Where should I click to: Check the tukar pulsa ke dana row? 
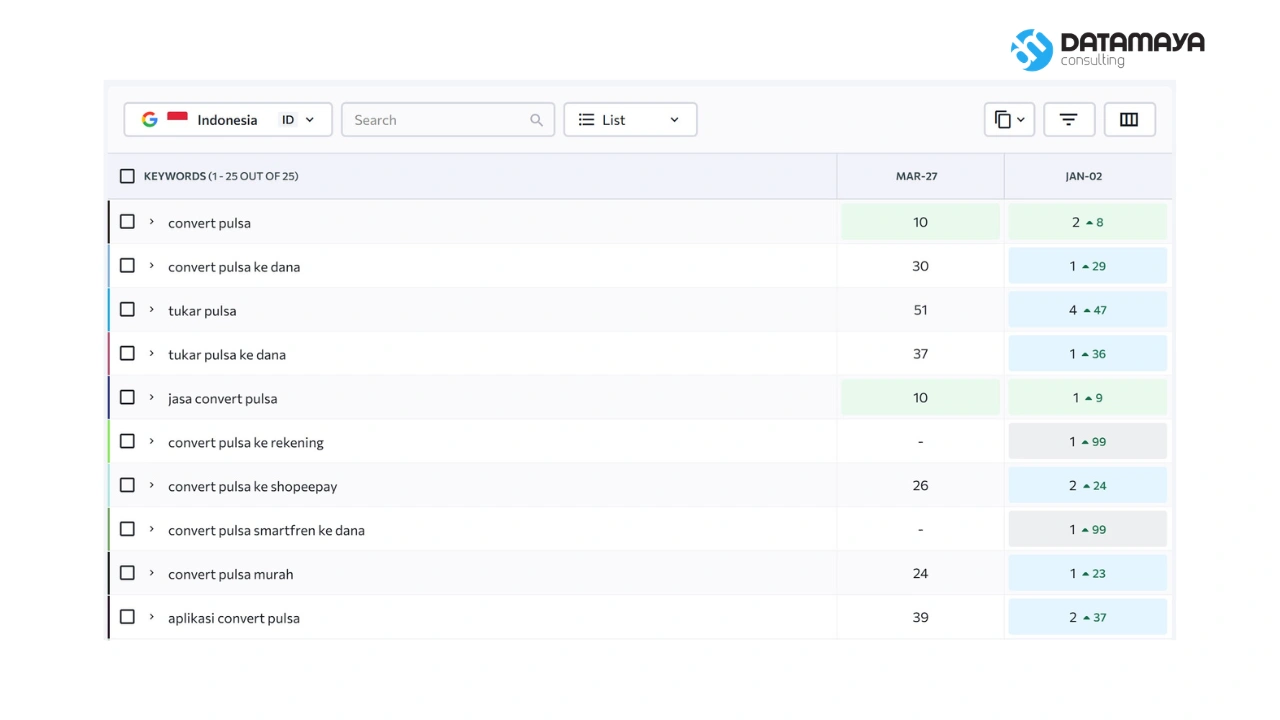click(127, 353)
